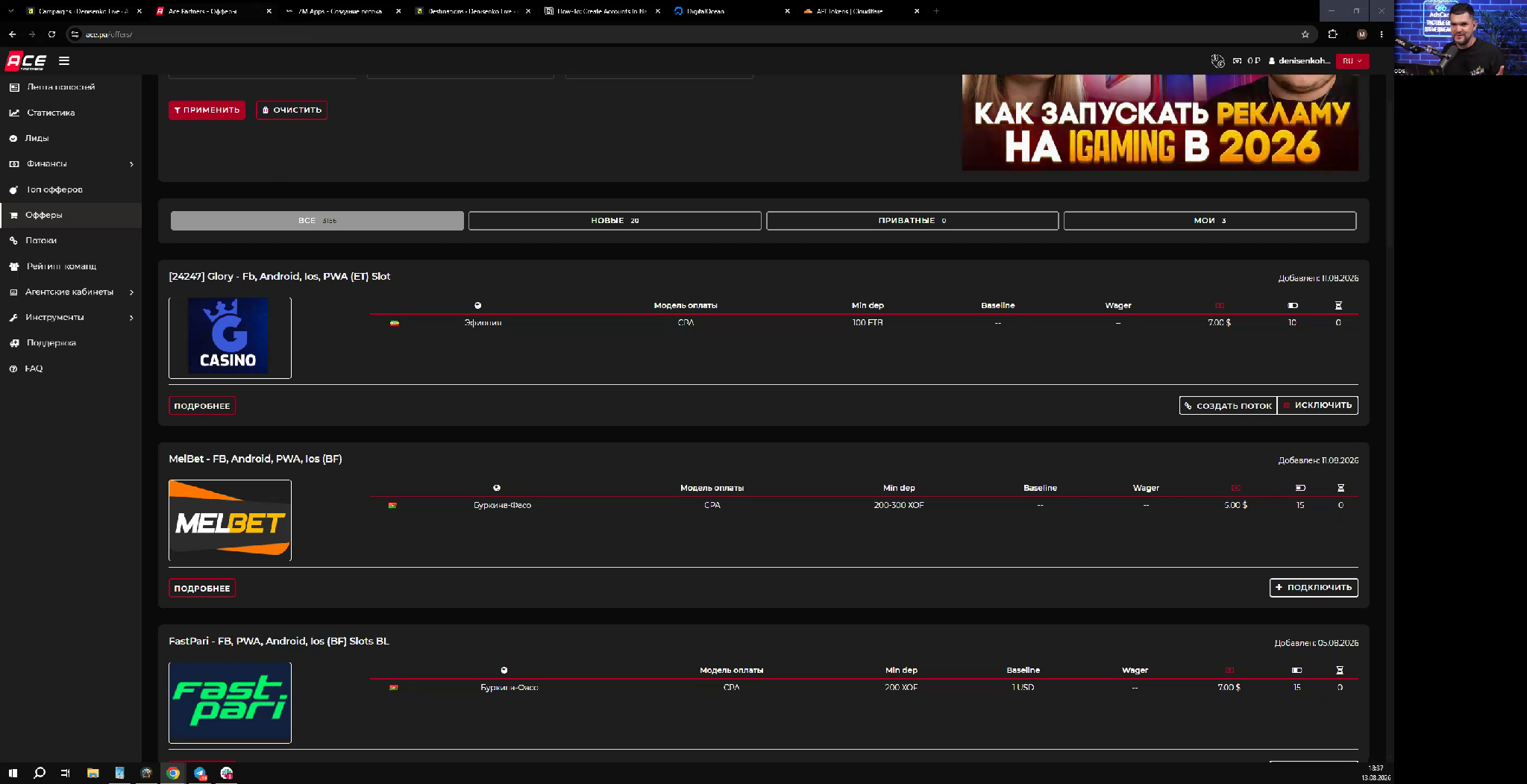Click the ОЧИСТИТЬ filter button
1527x784 pixels.
coord(292,110)
